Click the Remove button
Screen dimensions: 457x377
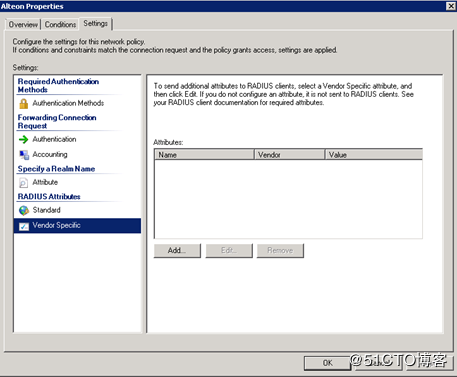(x=280, y=251)
